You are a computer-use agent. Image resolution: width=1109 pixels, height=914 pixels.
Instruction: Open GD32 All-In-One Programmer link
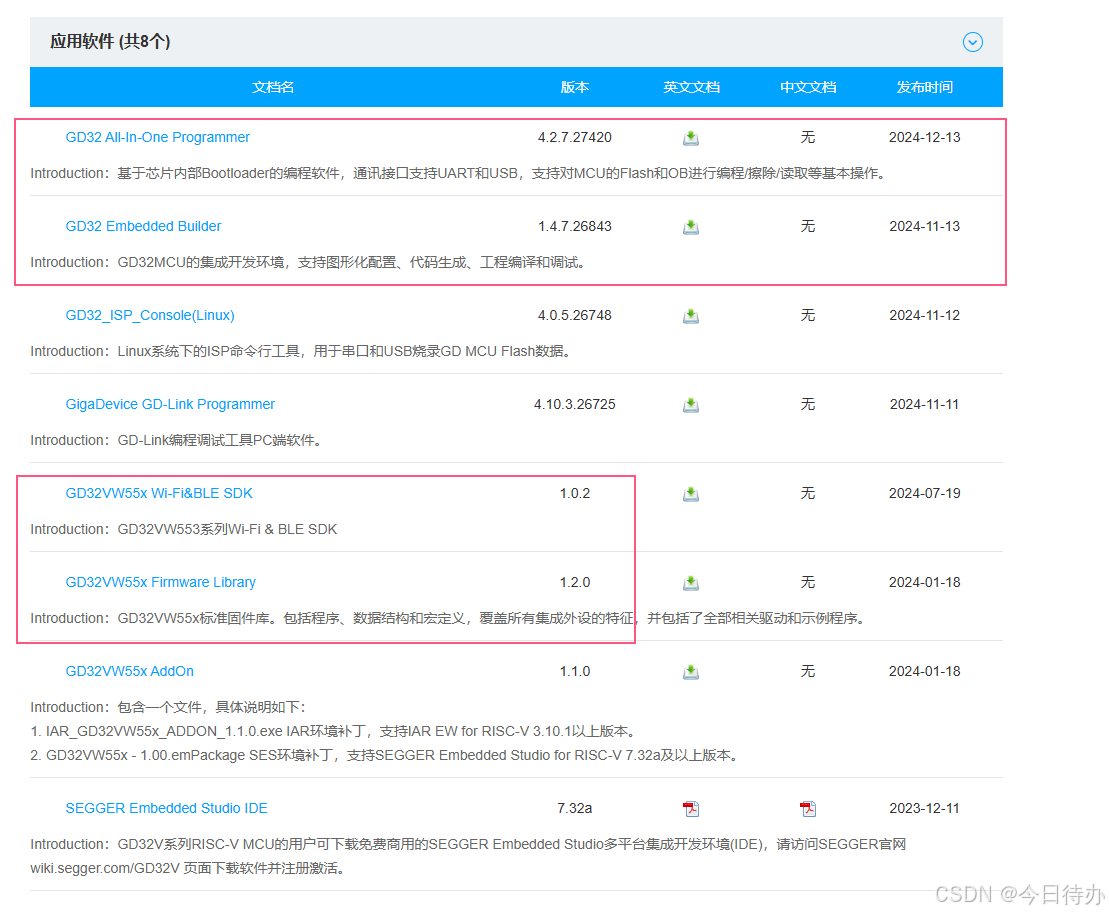[x=158, y=138]
